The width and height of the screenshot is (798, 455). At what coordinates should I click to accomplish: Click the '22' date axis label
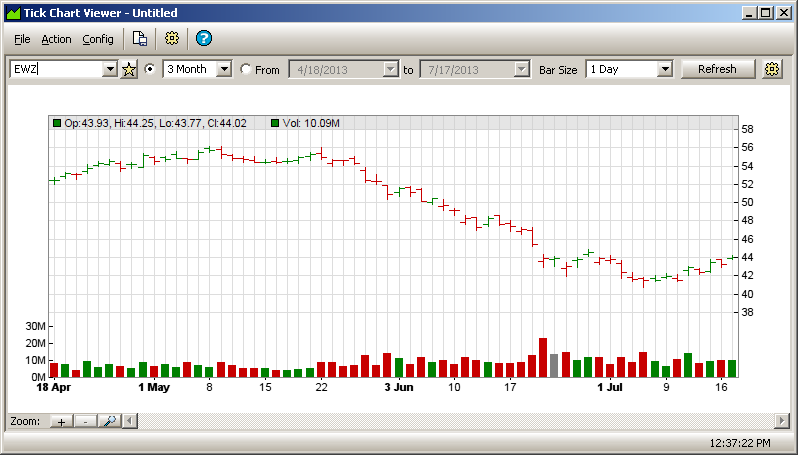pyautogui.click(x=321, y=387)
